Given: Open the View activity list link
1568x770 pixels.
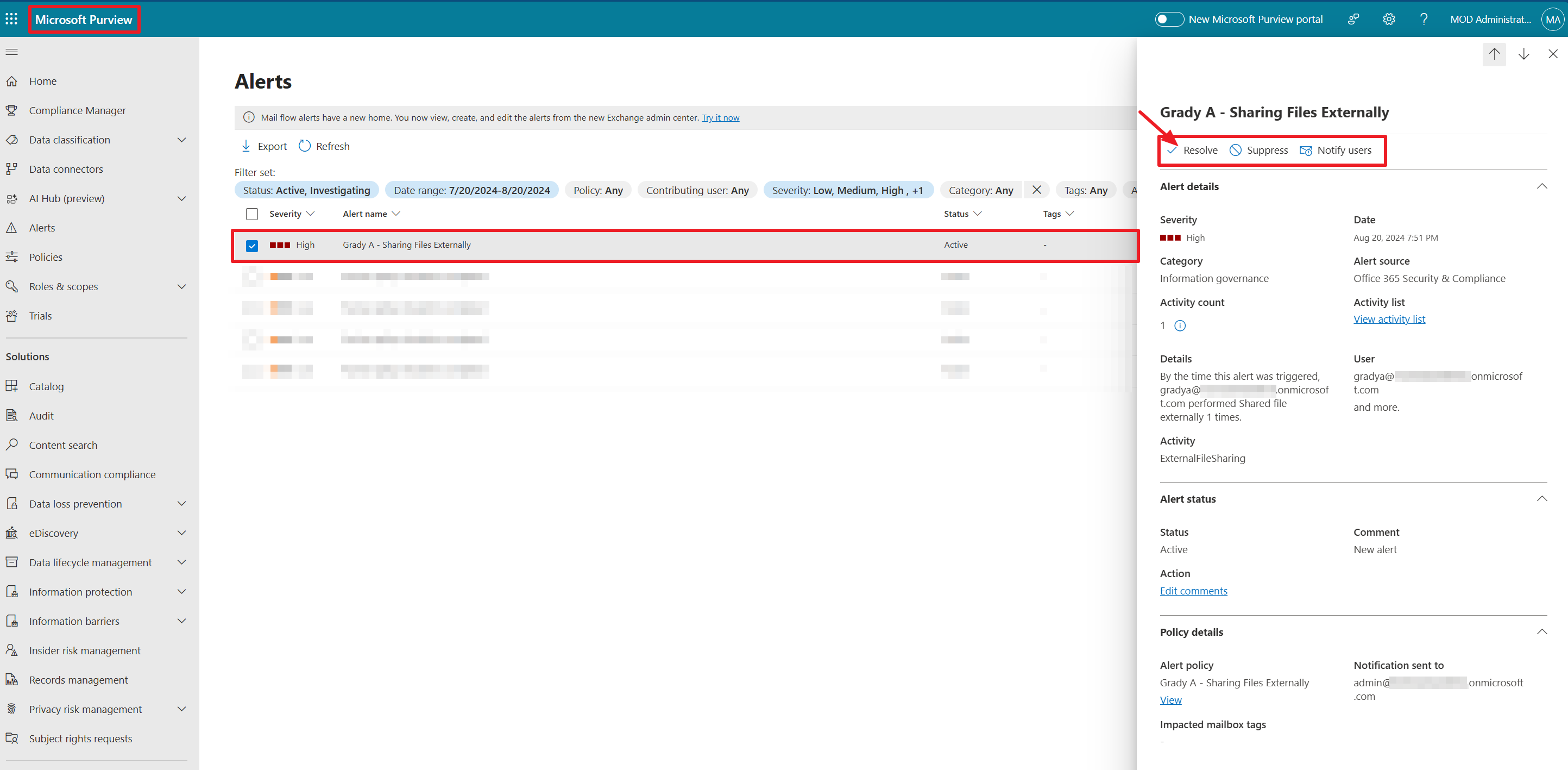Looking at the screenshot, I should (1390, 318).
